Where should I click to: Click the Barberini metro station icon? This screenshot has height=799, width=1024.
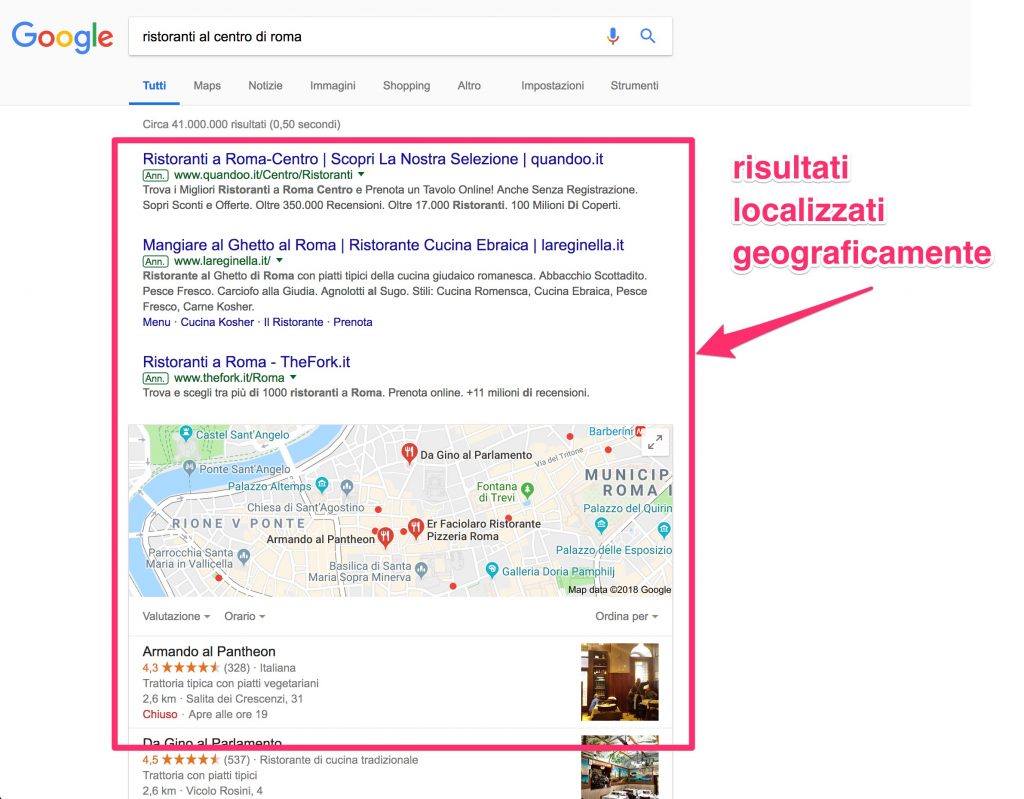[640, 431]
